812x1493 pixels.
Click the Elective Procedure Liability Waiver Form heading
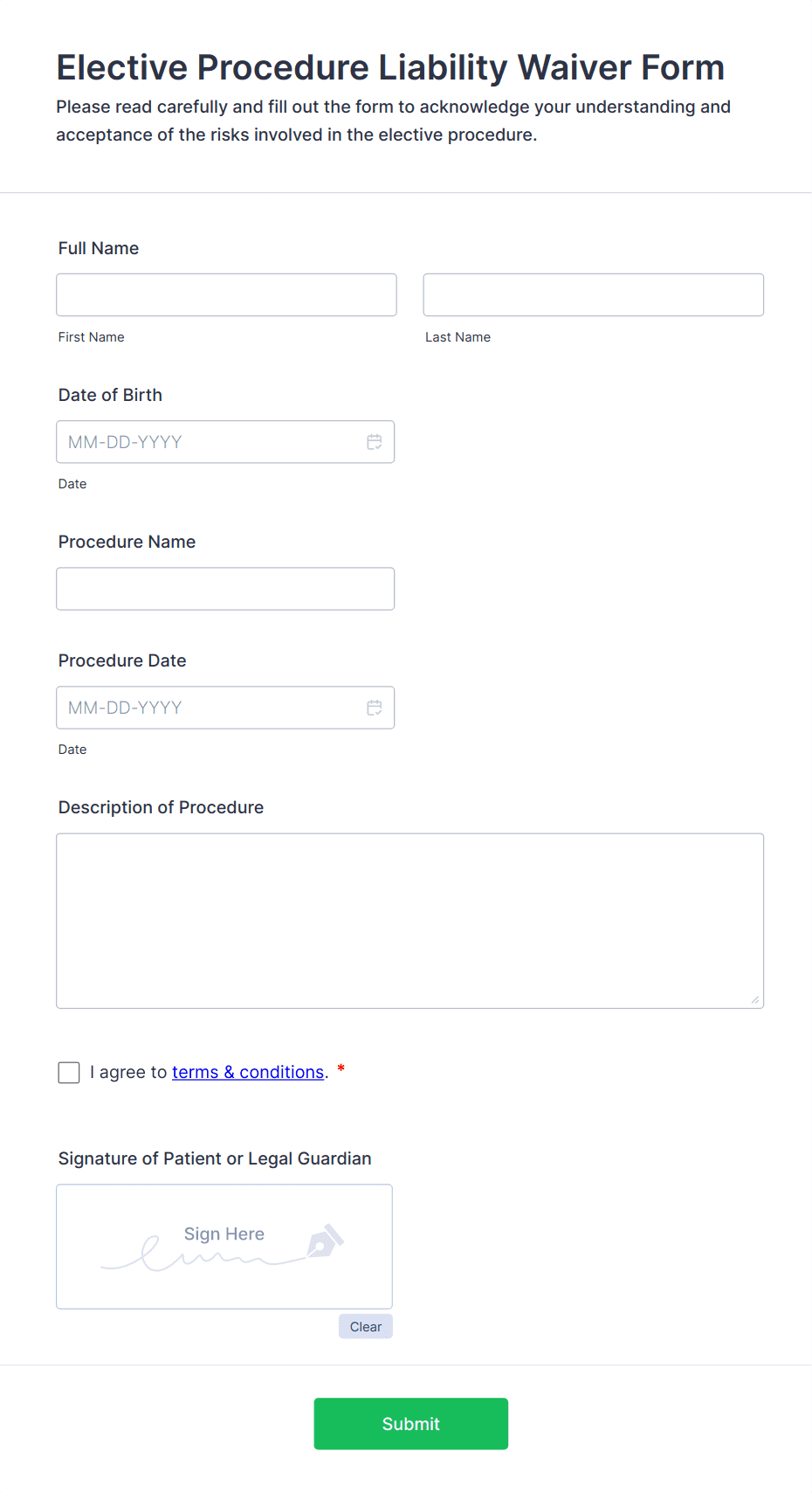390,68
